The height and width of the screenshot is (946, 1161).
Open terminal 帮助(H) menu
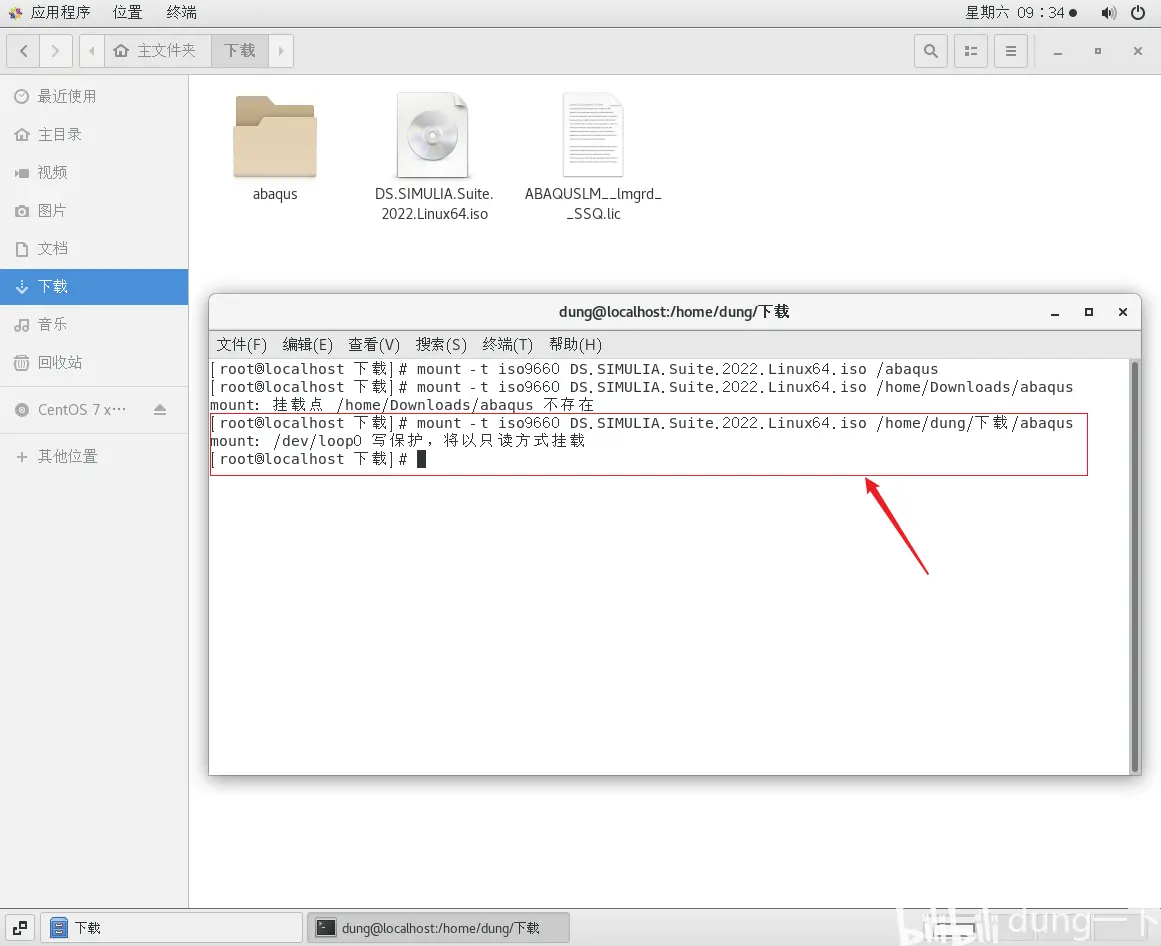tap(575, 345)
